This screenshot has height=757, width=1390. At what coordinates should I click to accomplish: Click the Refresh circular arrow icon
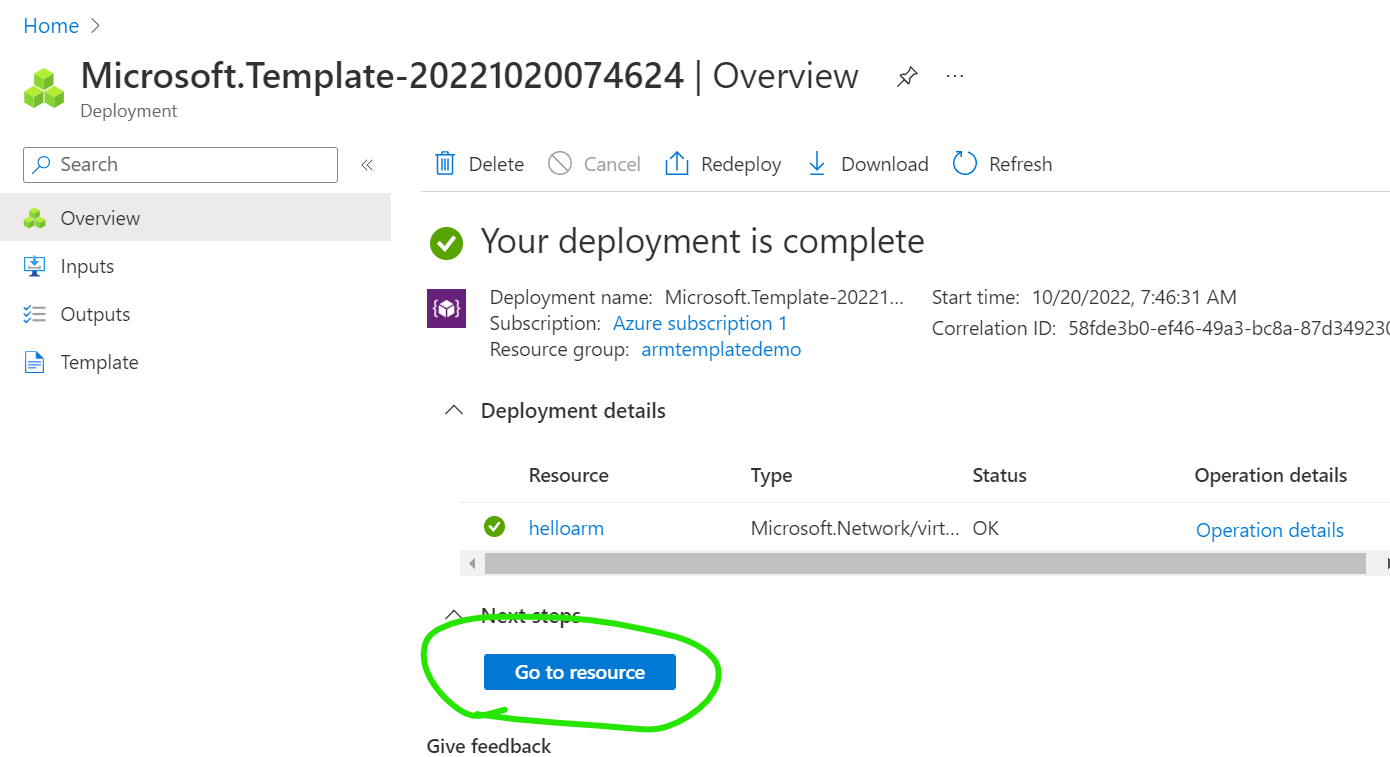pos(965,164)
